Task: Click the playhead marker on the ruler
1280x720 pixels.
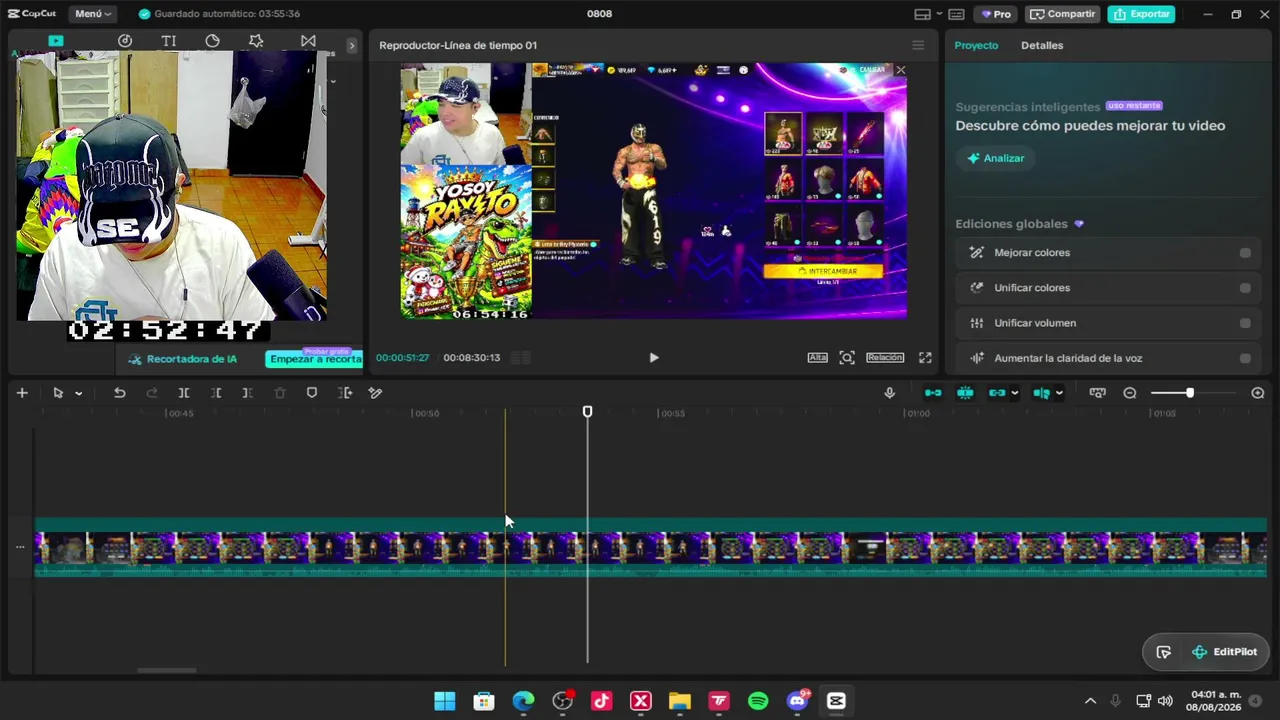Action: point(587,412)
